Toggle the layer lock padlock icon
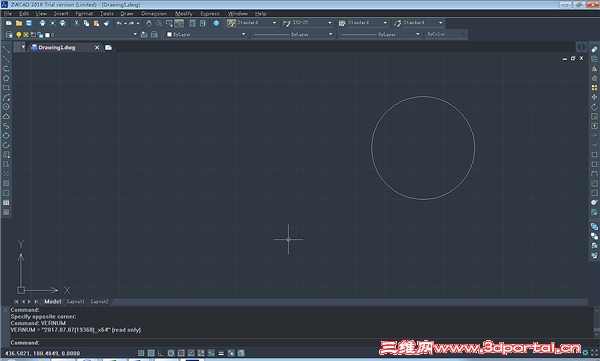Image resolution: width=600 pixels, height=361 pixels. (40, 35)
